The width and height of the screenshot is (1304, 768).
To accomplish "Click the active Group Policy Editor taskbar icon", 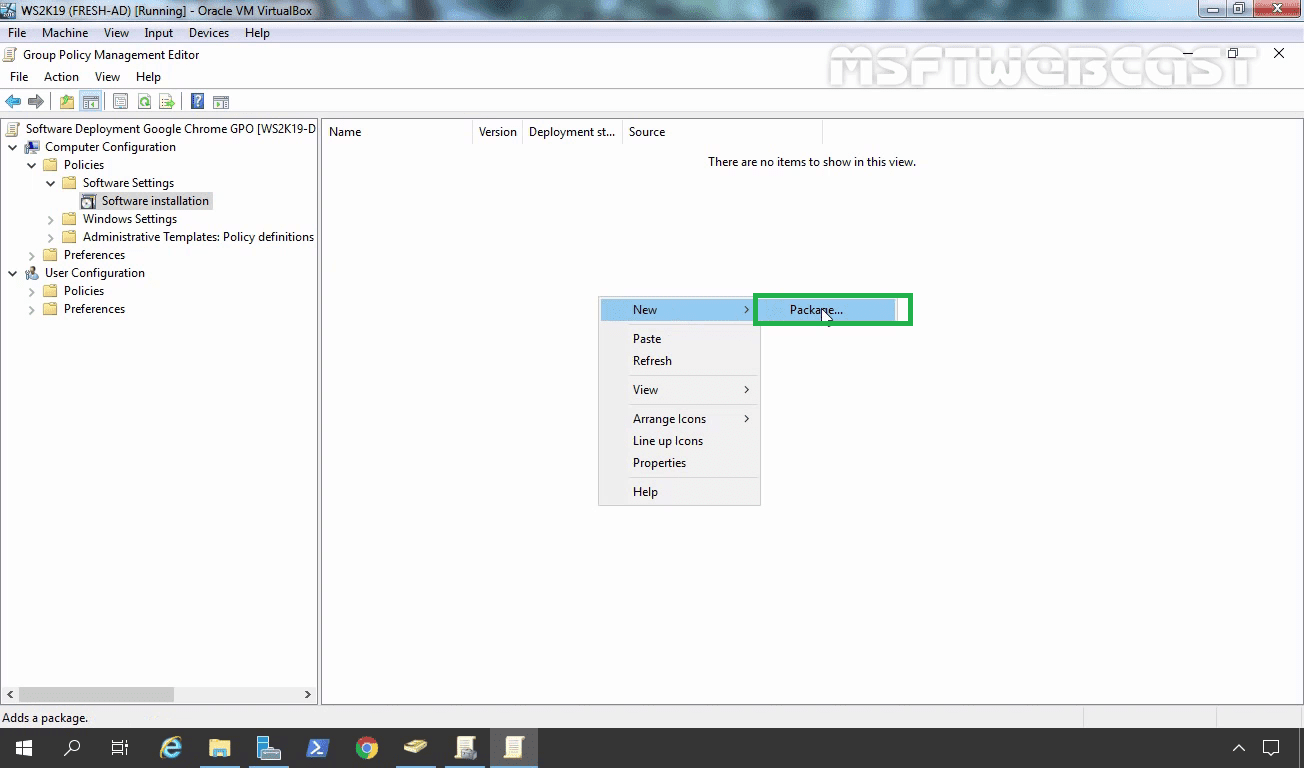I will click(514, 747).
